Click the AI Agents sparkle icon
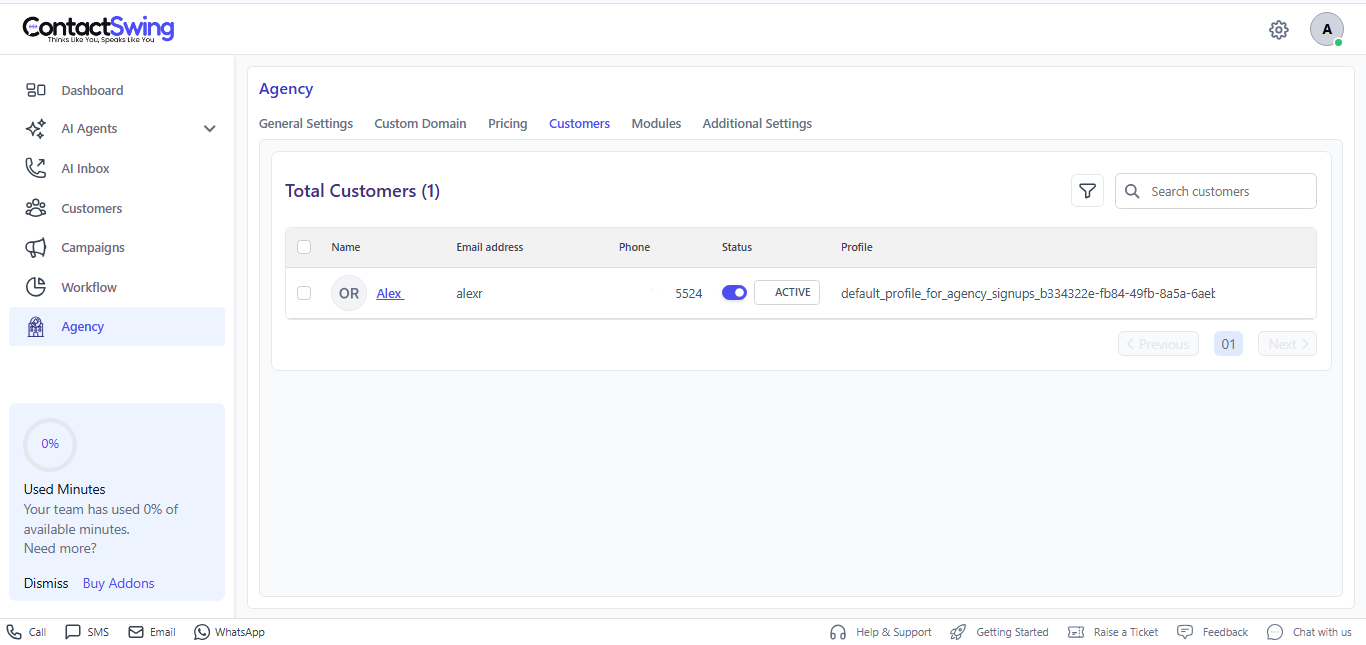Screen dimensions: 1366x645 (36, 129)
